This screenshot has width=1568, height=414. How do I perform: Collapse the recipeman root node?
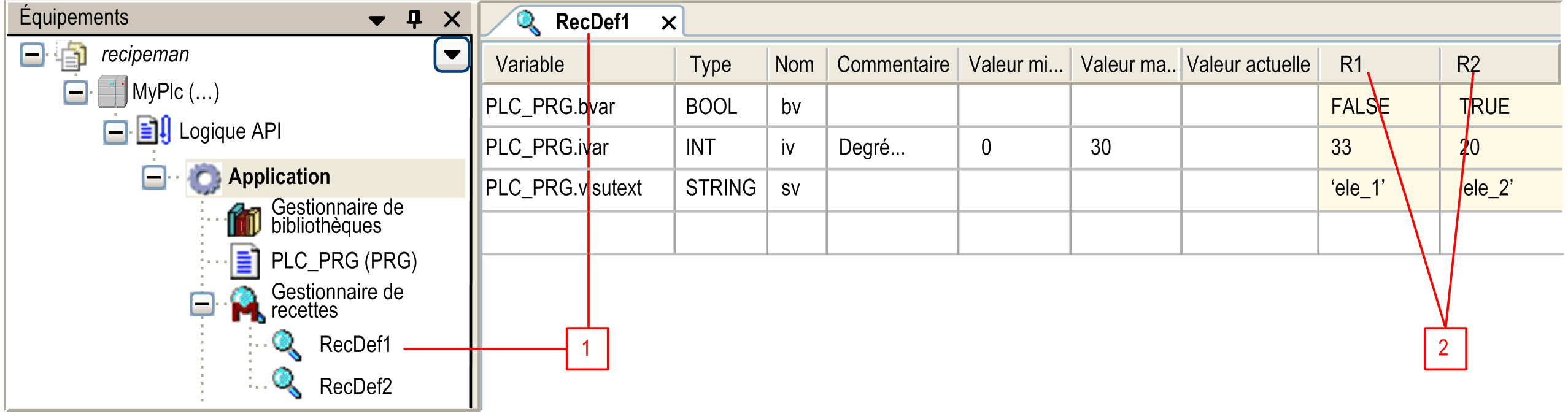(x=32, y=55)
